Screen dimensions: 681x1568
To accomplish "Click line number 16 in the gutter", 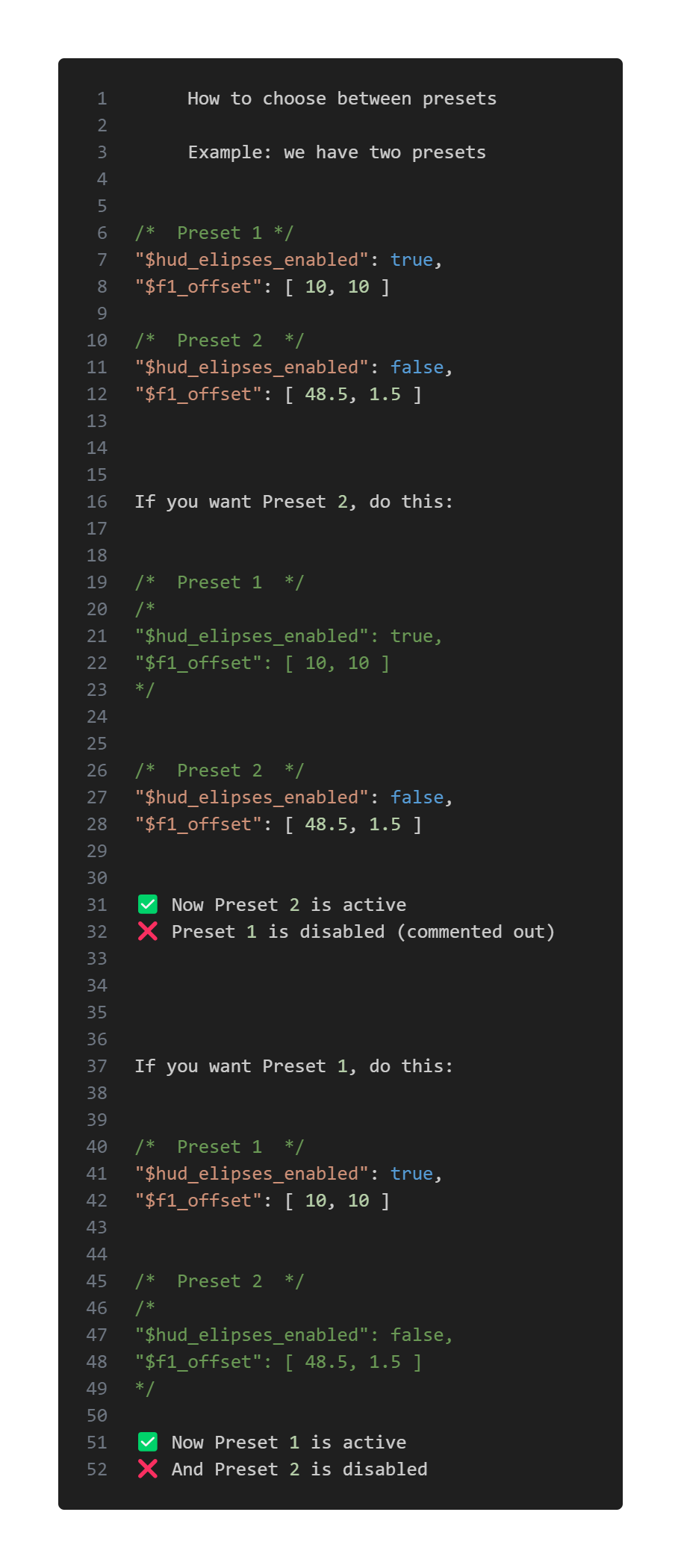I will pos(97,502).
